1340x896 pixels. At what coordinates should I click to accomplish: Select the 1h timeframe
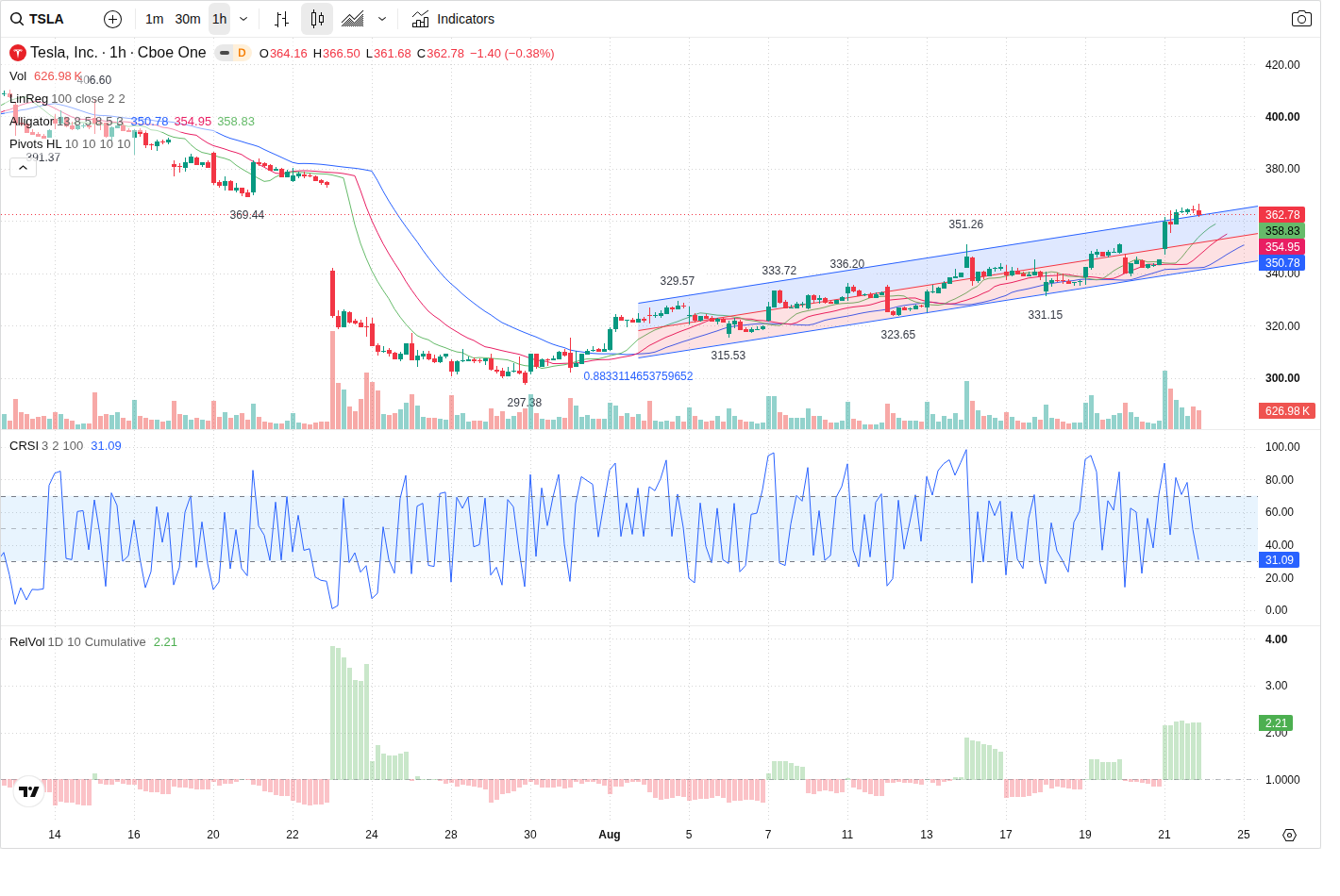219,19
